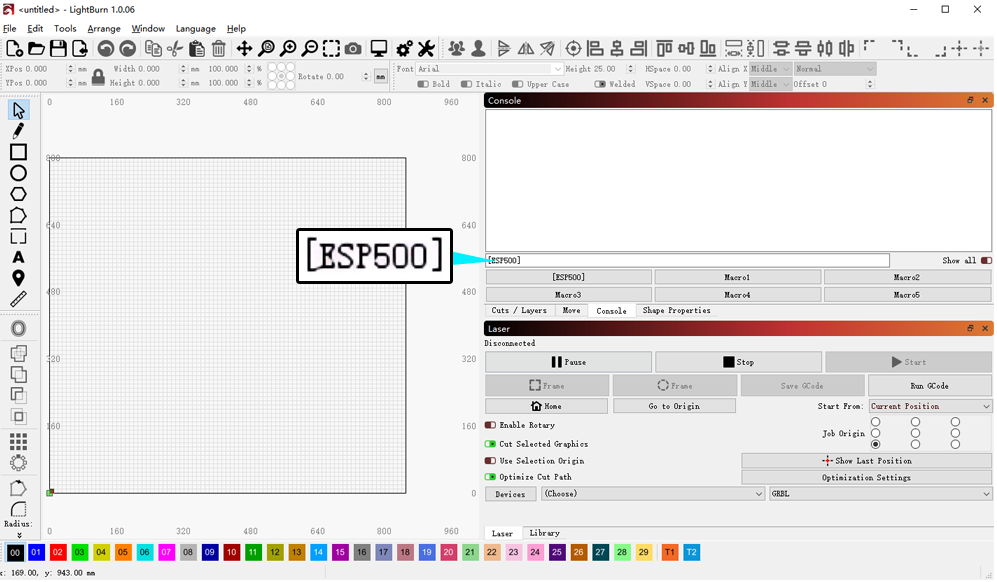Click the Undo arrow icon
The image size is (997, 582).
106,48
